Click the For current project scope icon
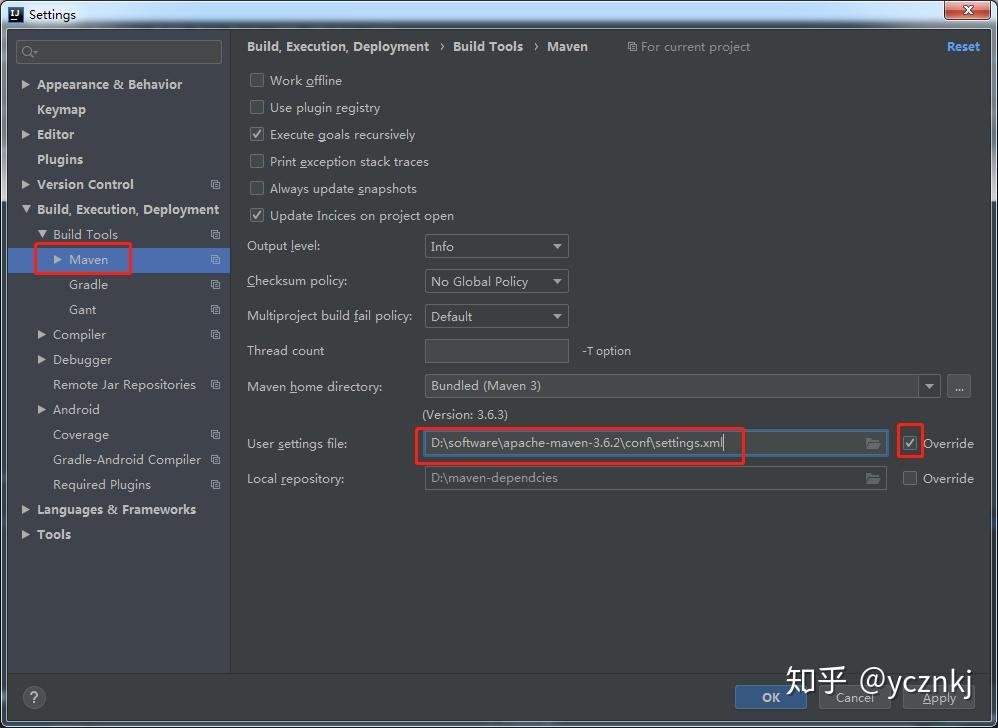 coord(632,46)
